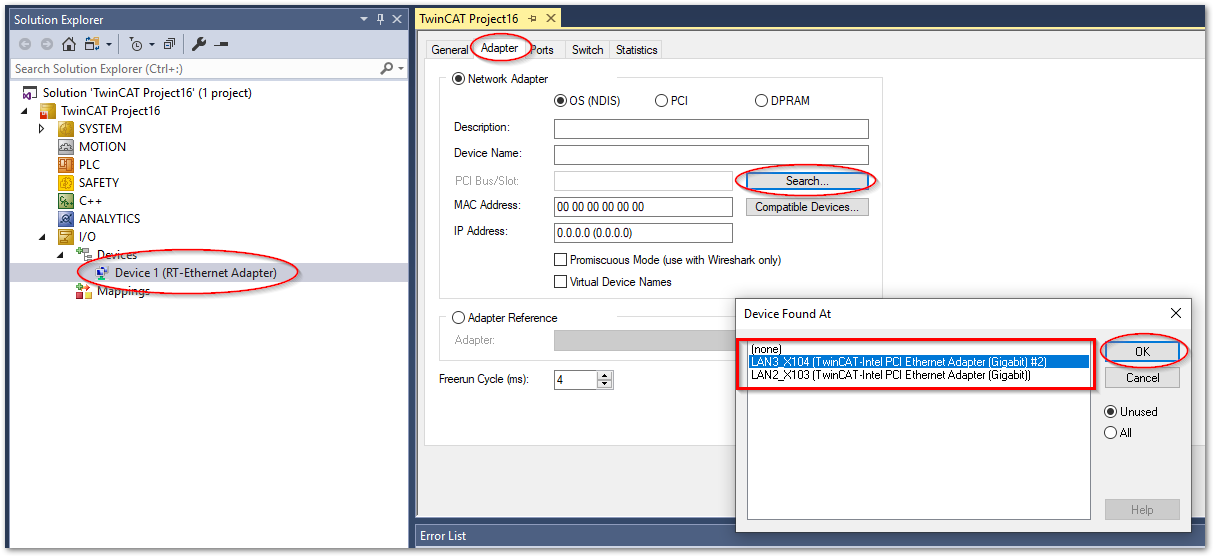Switch to the Adapter tab
The image size is (1214, 557).
(x=500, y=48)
